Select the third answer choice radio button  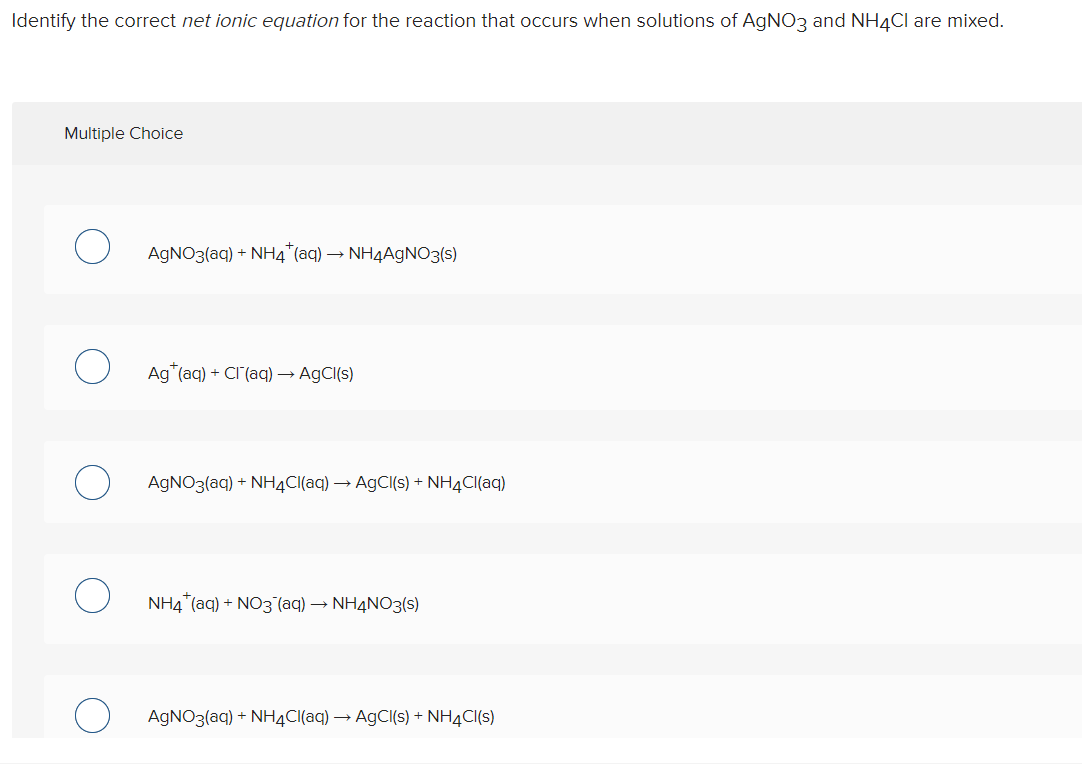pos(92,482)
